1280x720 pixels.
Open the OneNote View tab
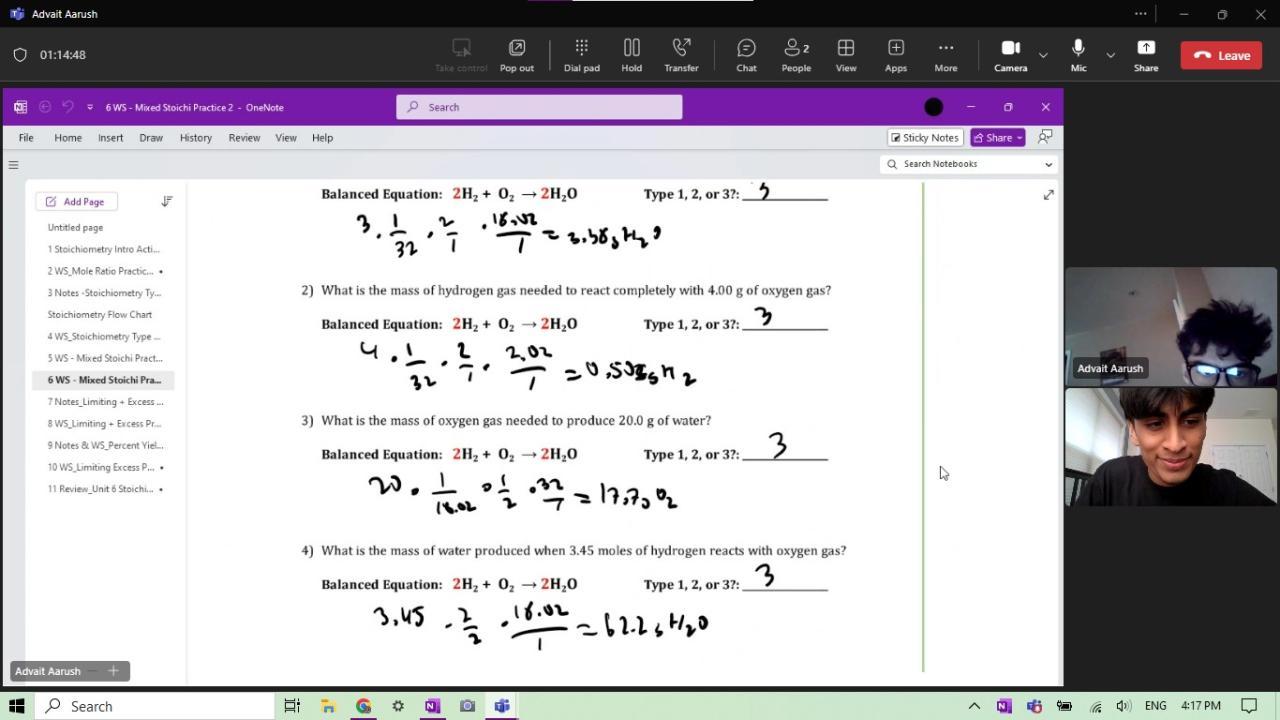[286, 138]
